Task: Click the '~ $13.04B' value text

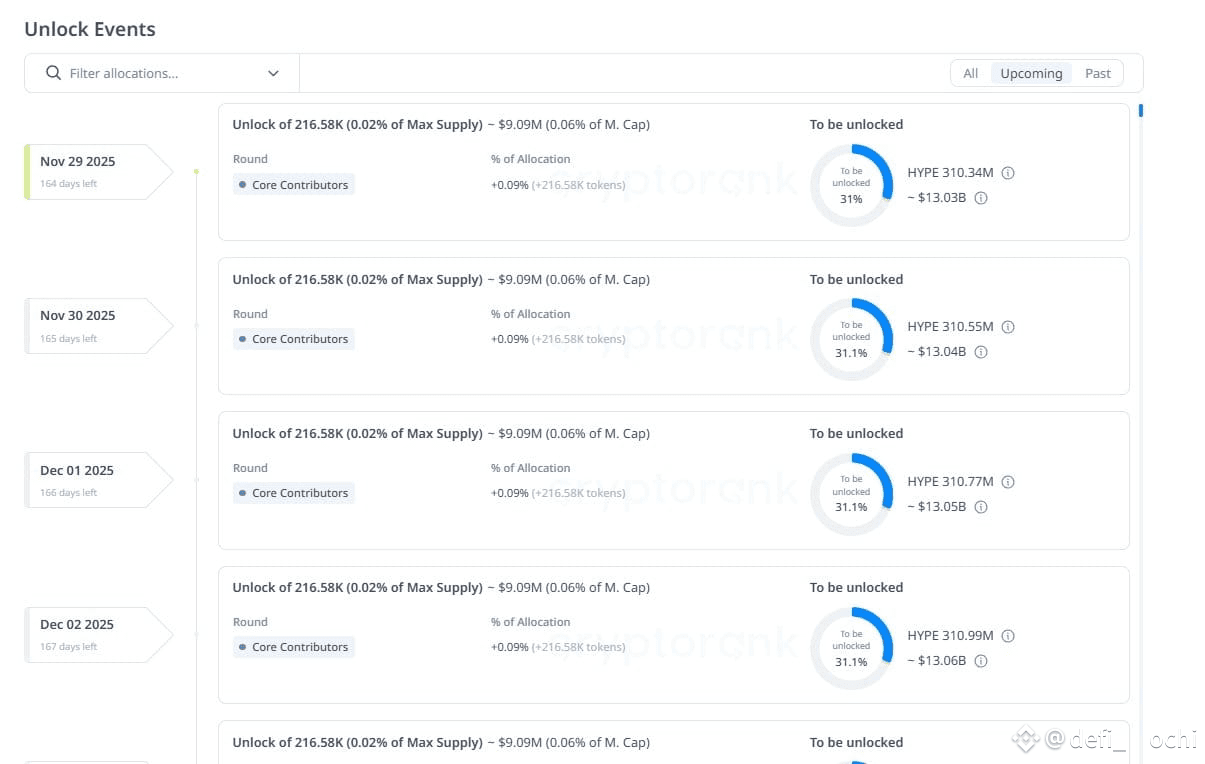Action: pyautogui.click(x=937, y=352)
